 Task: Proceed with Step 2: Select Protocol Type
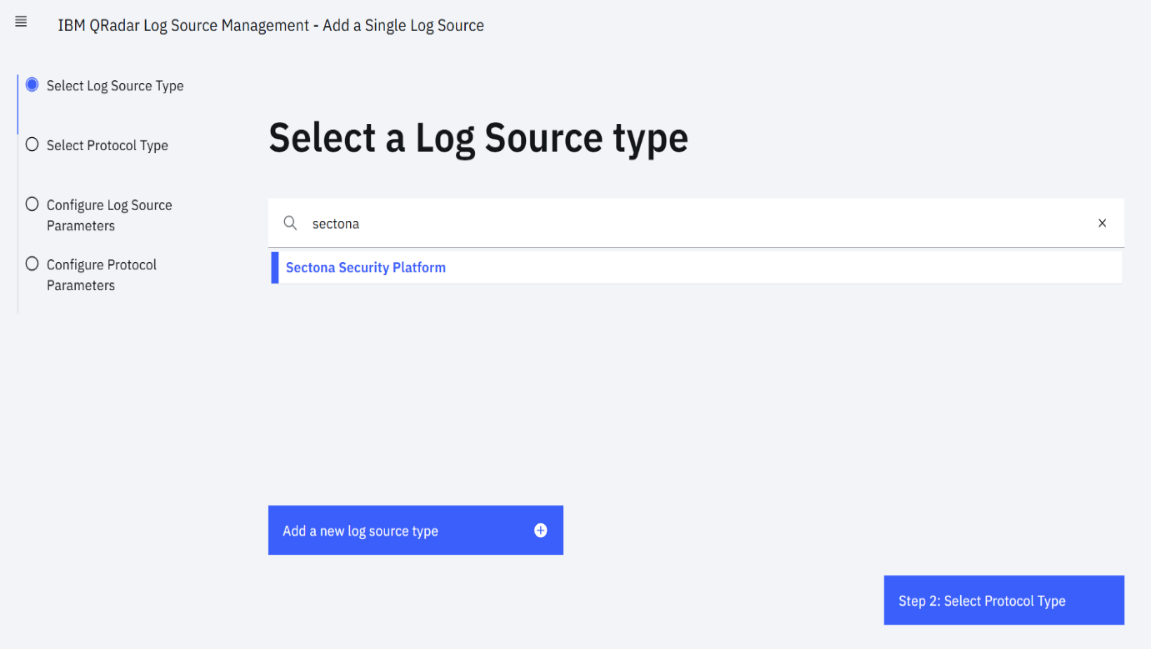click(x=1003, y=600)
